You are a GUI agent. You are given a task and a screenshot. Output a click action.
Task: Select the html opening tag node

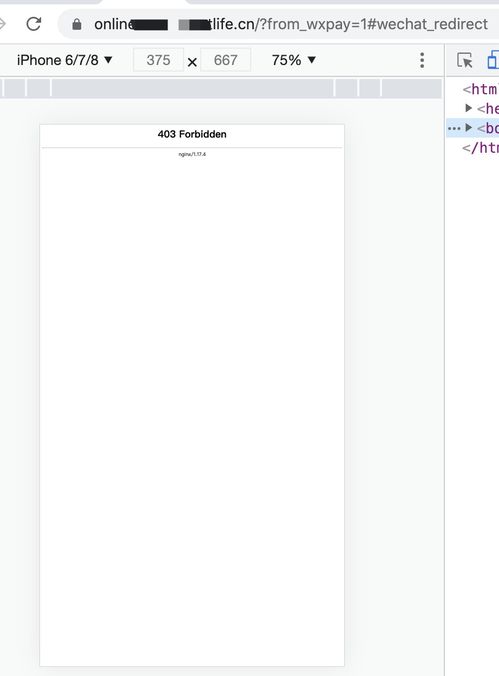pyautogui.click(x=480, y=89)
